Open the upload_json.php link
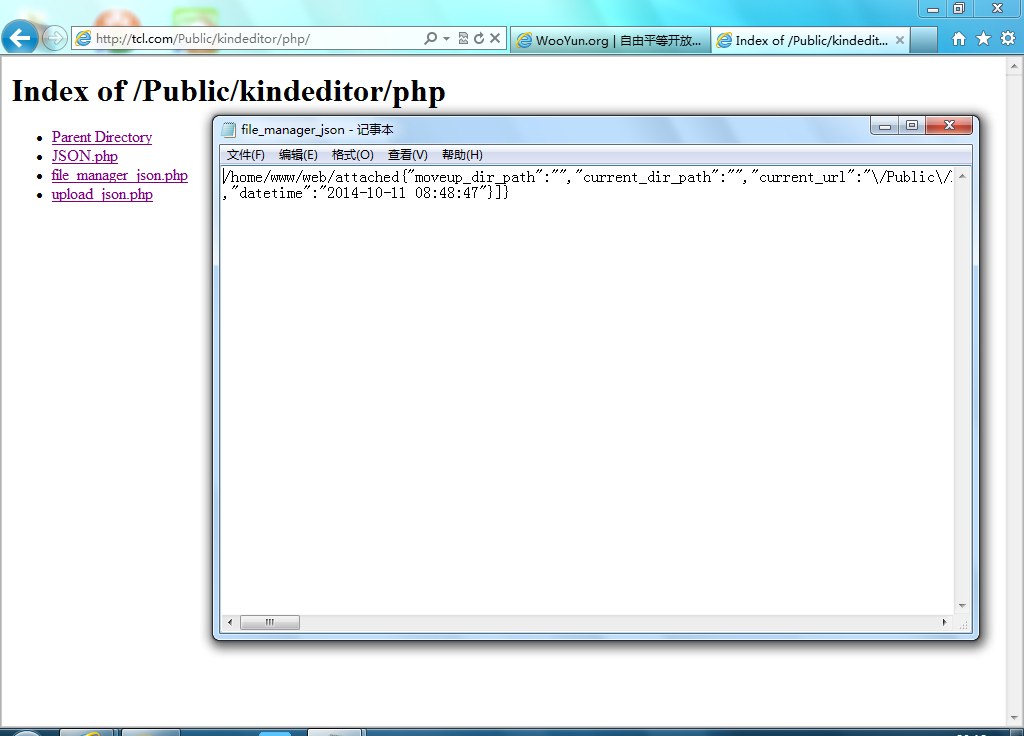 pyautogui.click(x=102, y=195)
